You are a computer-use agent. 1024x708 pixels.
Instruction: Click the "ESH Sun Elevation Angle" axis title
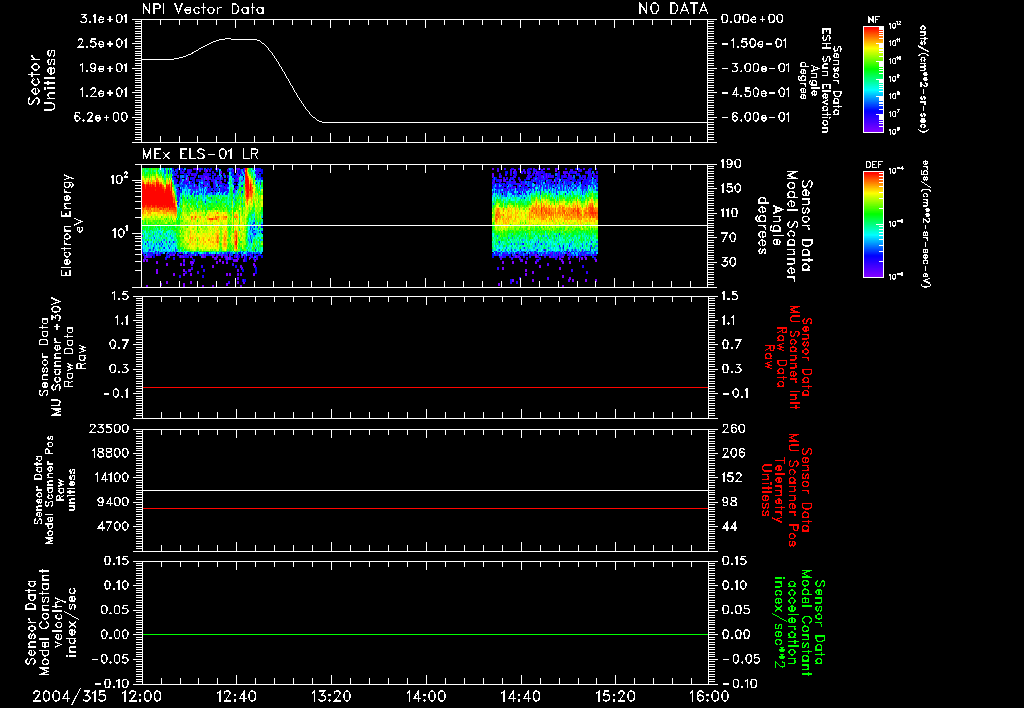tap(818, 80)
